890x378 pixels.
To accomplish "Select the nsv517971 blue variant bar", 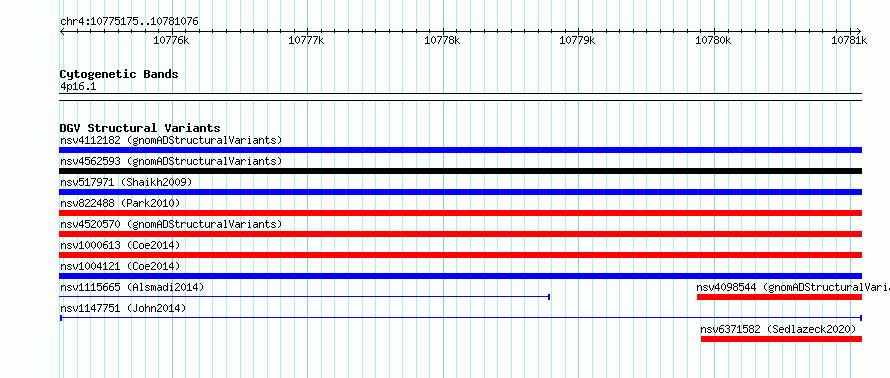I will point(460,192).
